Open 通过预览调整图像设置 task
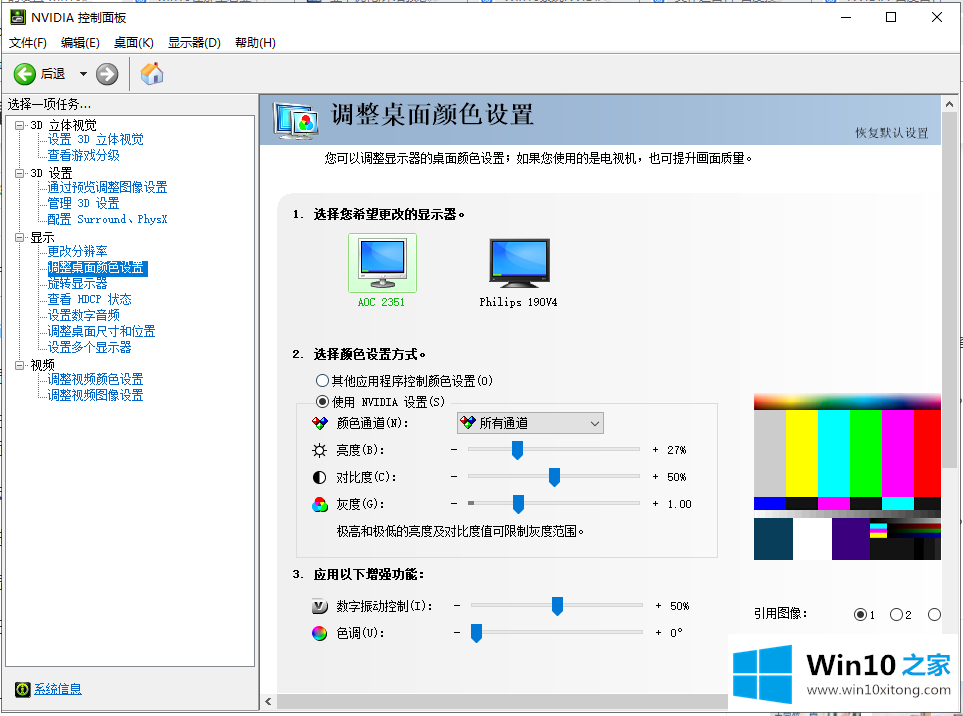 click(107, 187)
